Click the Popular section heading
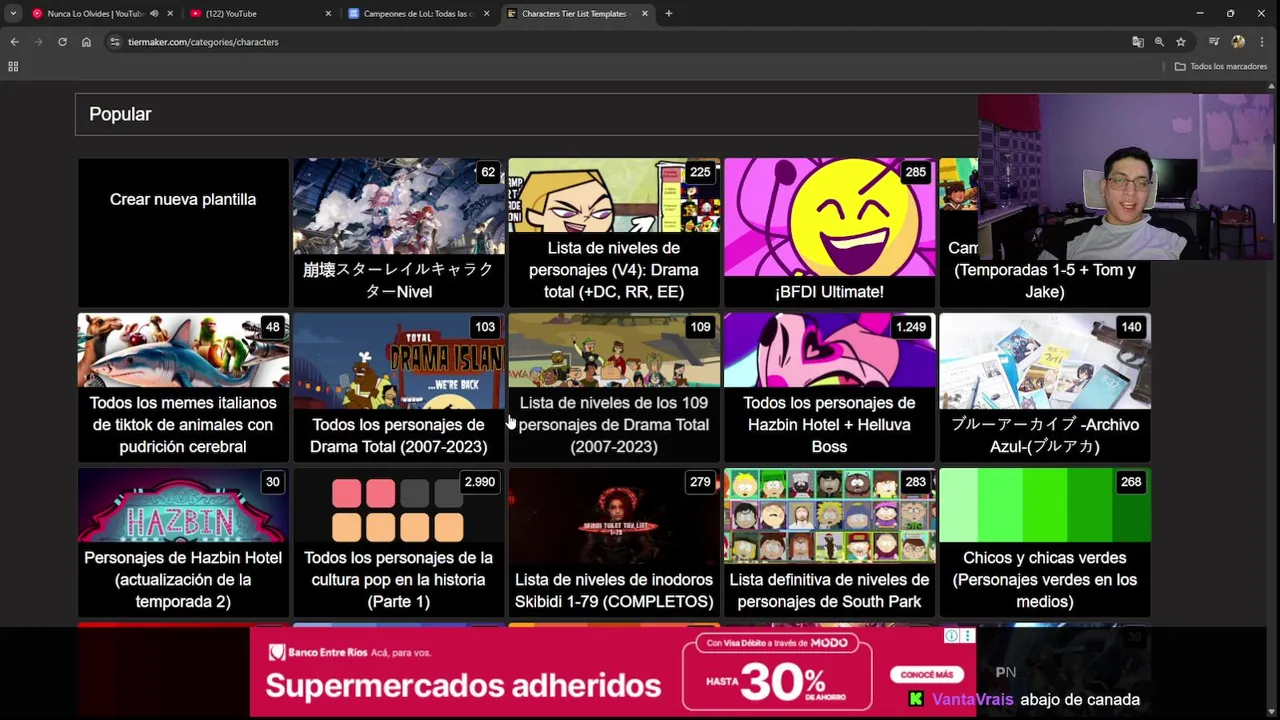 coord(120,114)
